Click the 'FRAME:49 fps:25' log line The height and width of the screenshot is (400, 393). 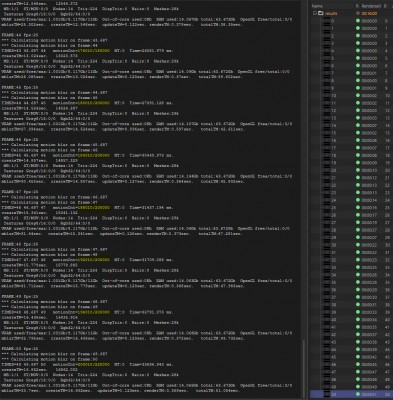pyautogui.click(x=20, y=296)
